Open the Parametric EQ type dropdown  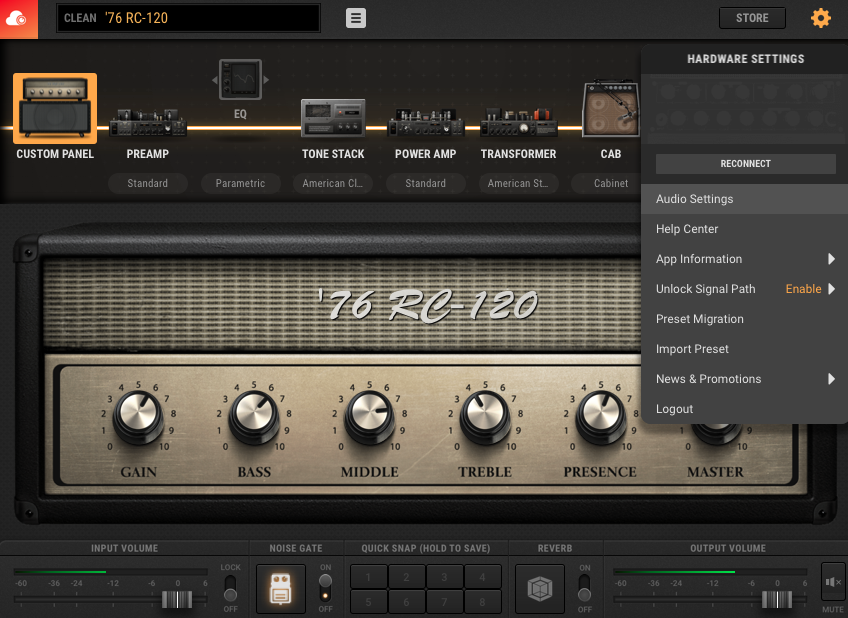coord(240,183)
